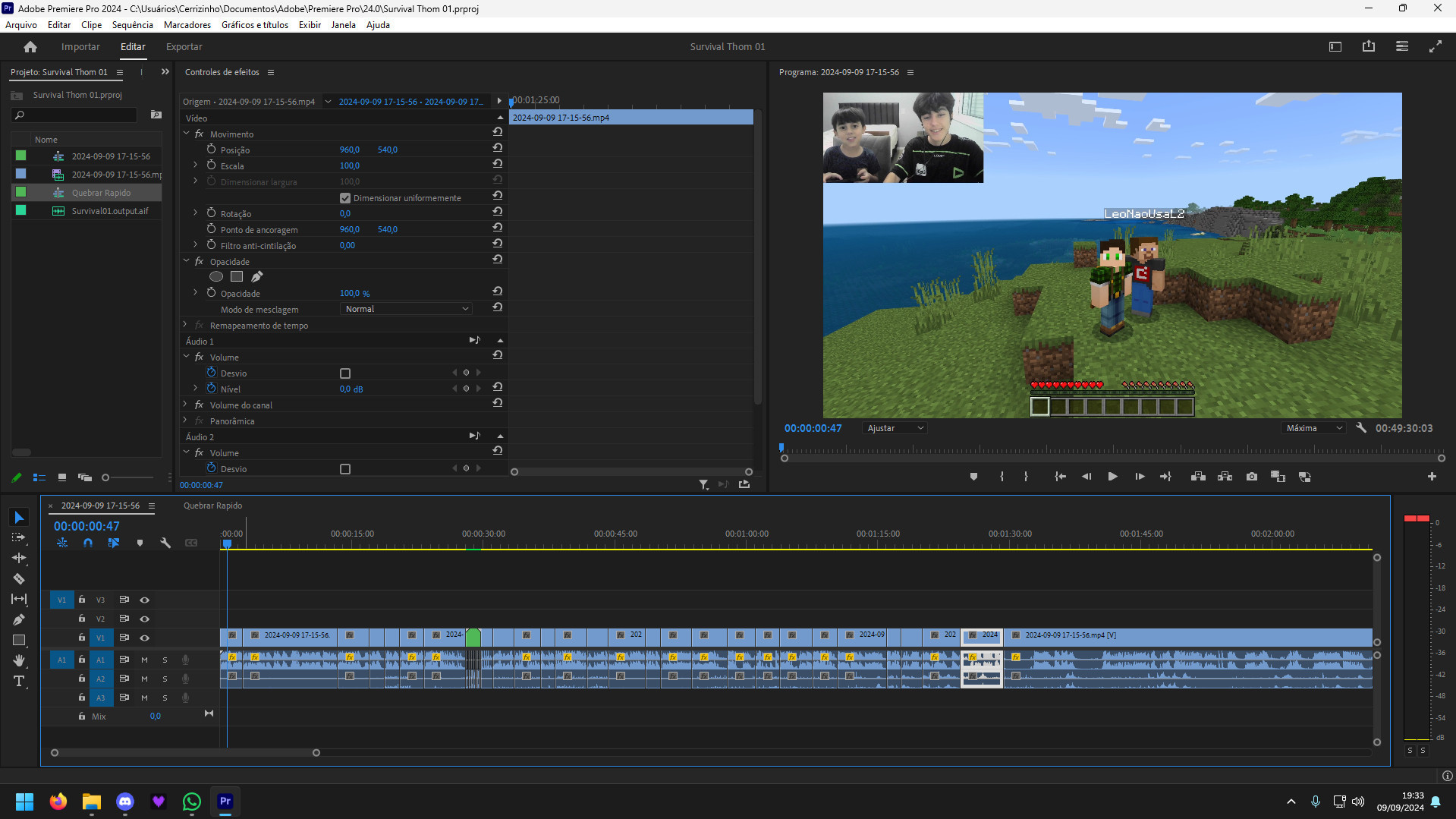
Task: Expand Remapeamento de tempo
Action: (x=185, y=325)
